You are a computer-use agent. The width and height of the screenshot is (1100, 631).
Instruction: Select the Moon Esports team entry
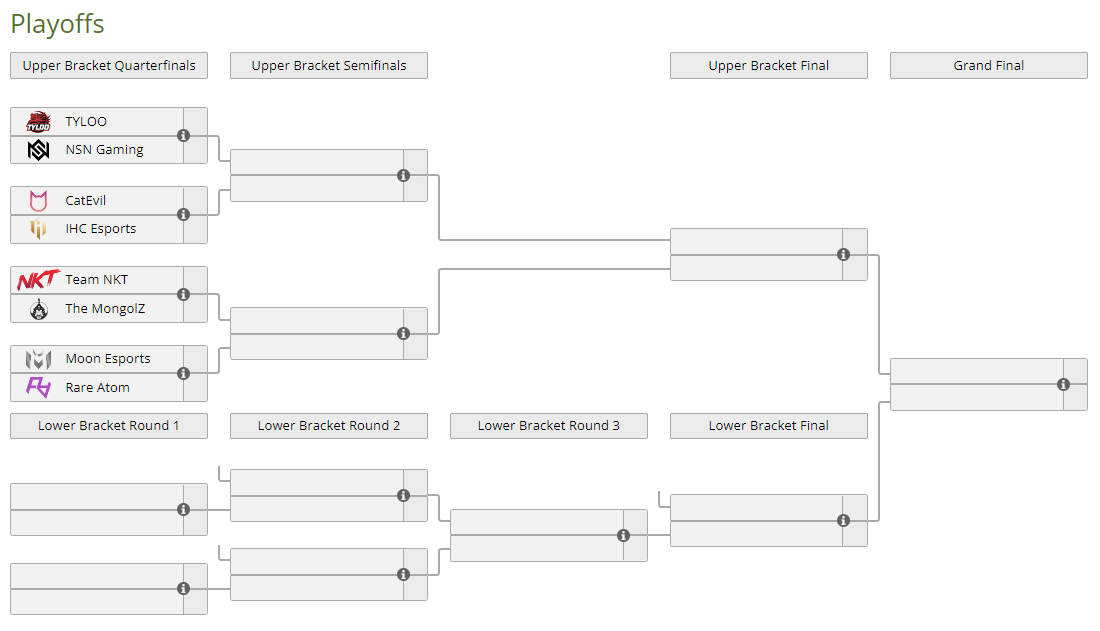[x=98, y=359]
